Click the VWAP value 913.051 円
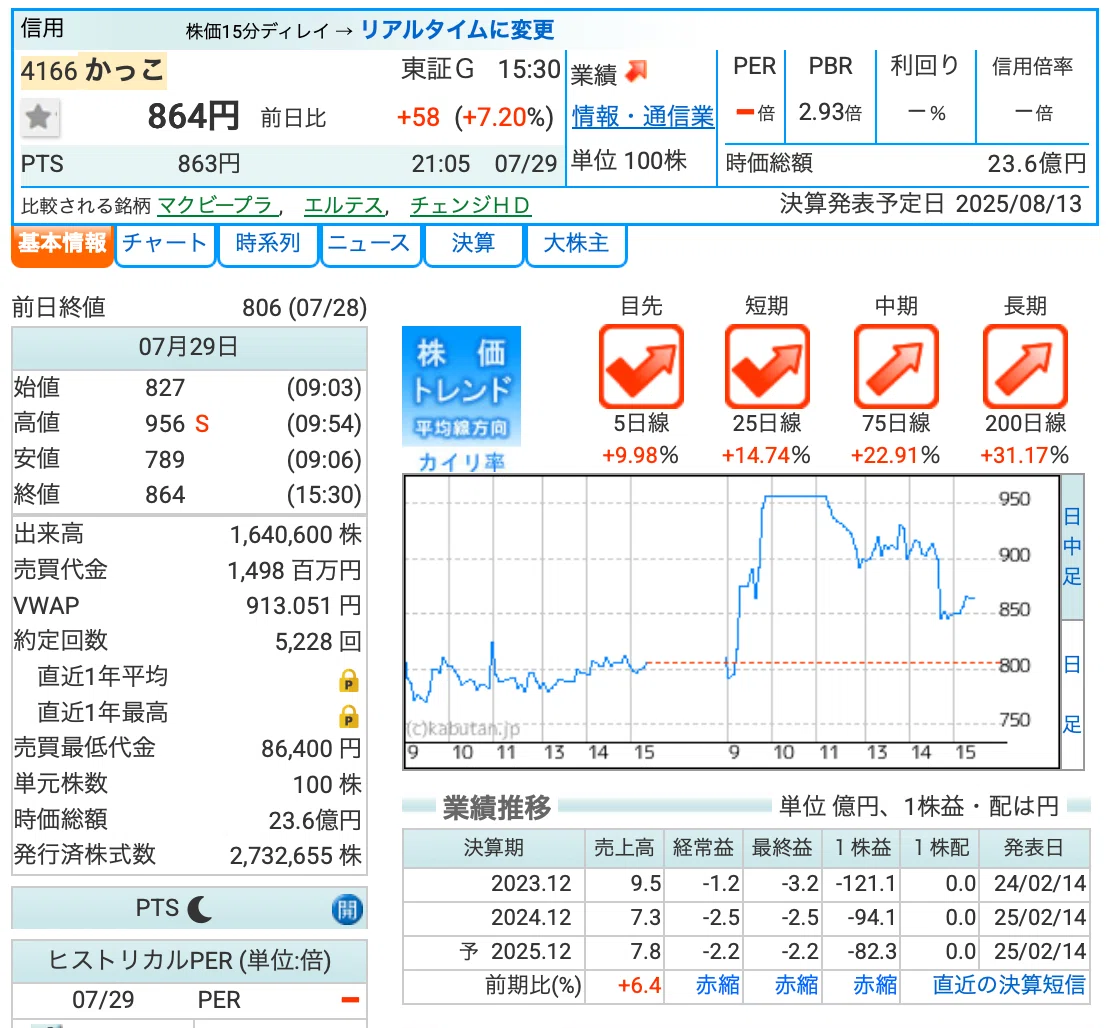 [304, 606]
